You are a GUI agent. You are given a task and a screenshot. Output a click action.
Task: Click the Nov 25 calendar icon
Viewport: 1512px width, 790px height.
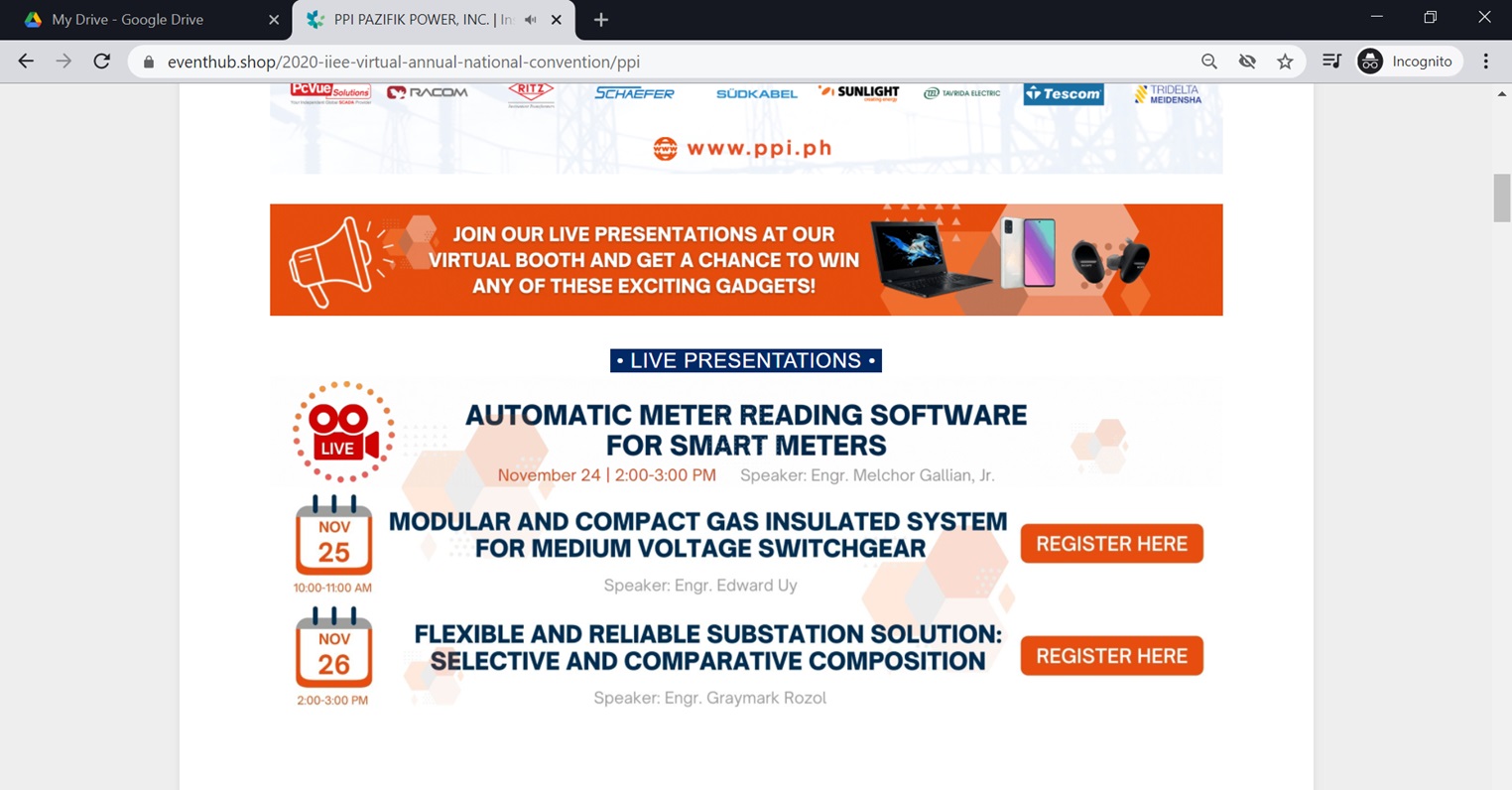[x=333, y=537]
